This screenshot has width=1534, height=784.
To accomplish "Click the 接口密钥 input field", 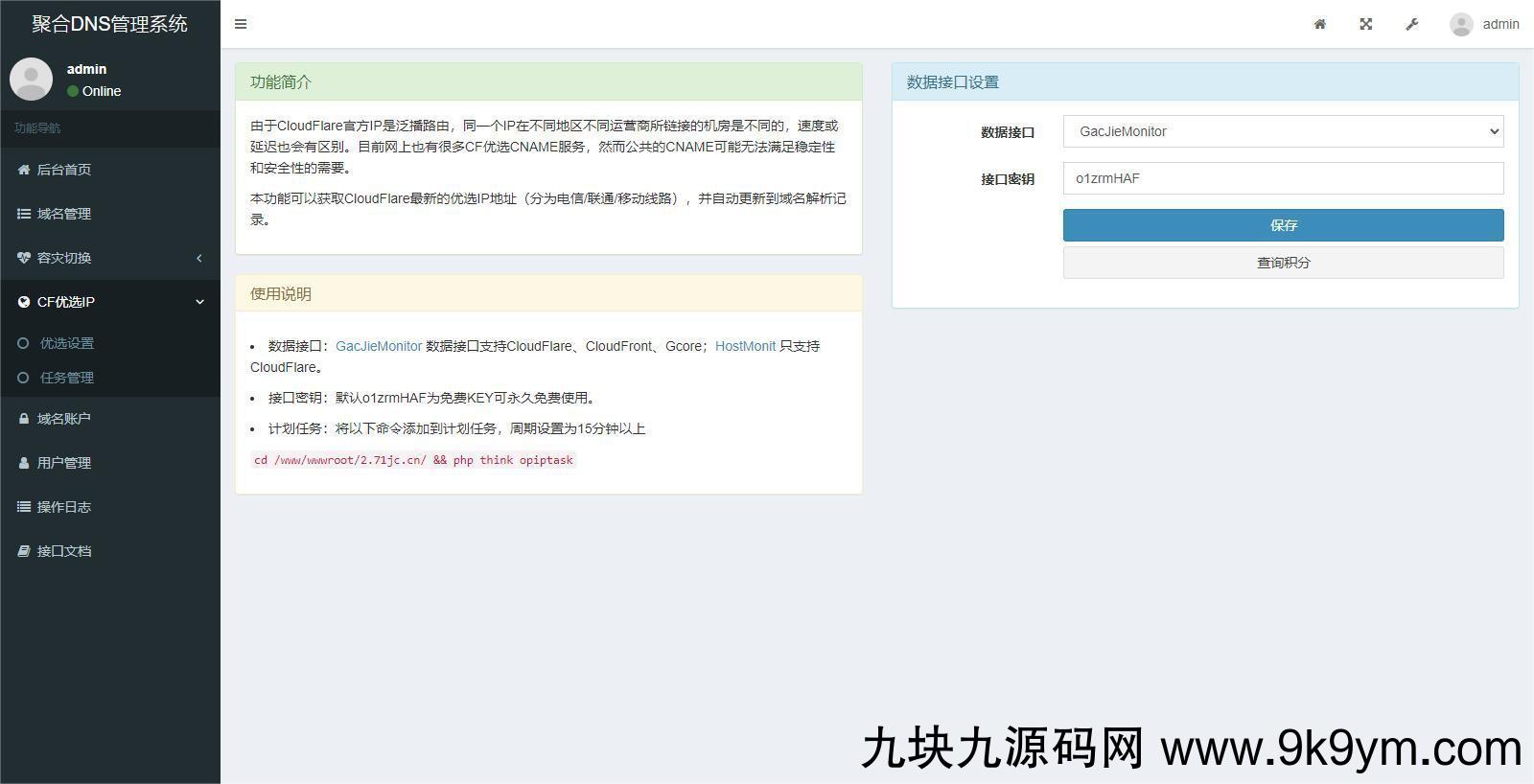I will pyautogui.click(x=1283, y=178).
